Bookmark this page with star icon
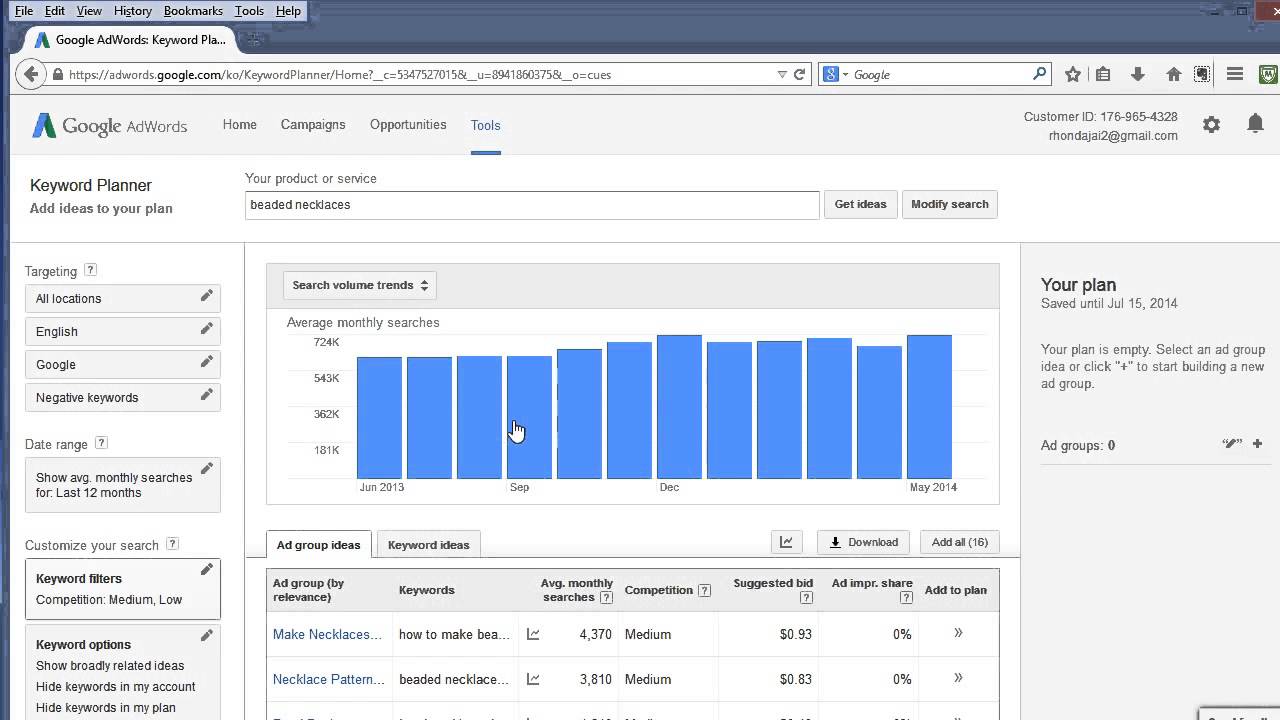The height and width of the screenshot is (720, 1280). [x=1073, y=74]
